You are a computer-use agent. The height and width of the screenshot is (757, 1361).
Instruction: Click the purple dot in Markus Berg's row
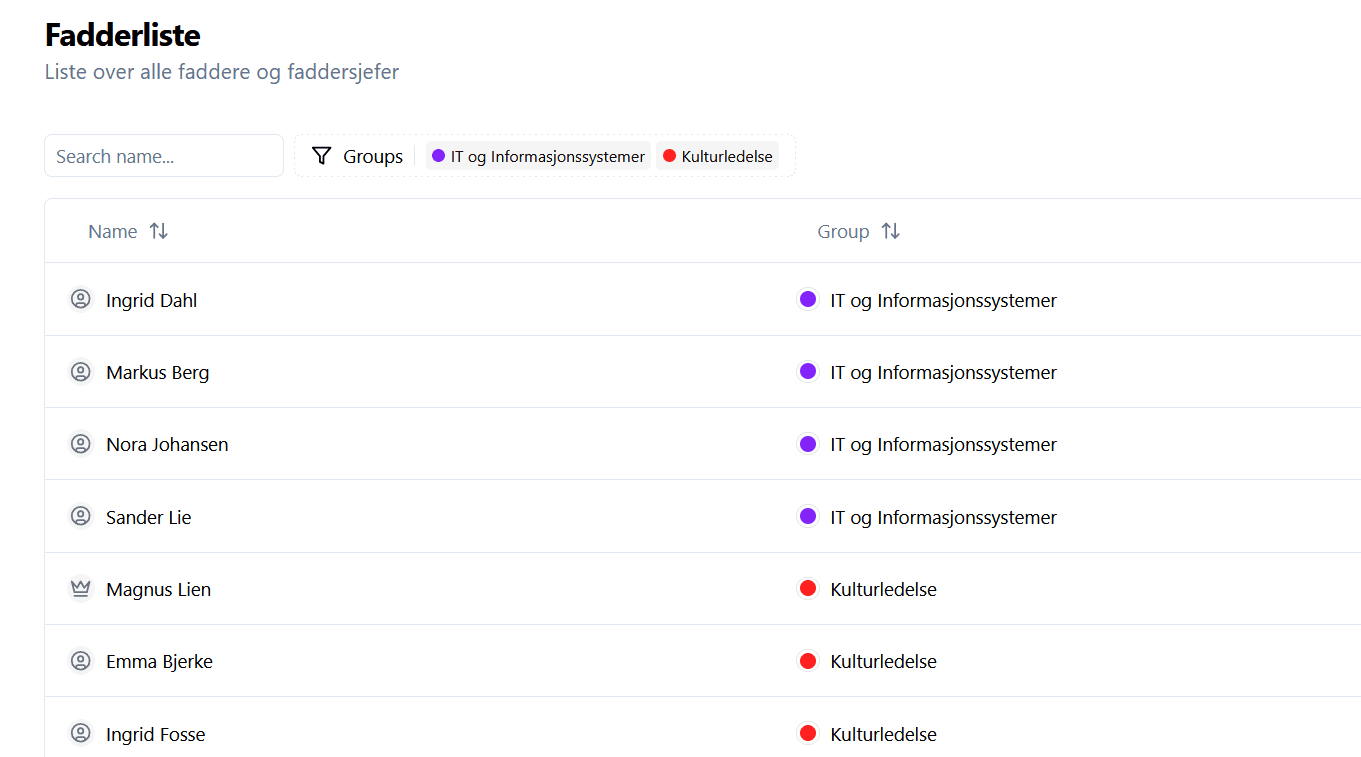click(x=808, y=372)
